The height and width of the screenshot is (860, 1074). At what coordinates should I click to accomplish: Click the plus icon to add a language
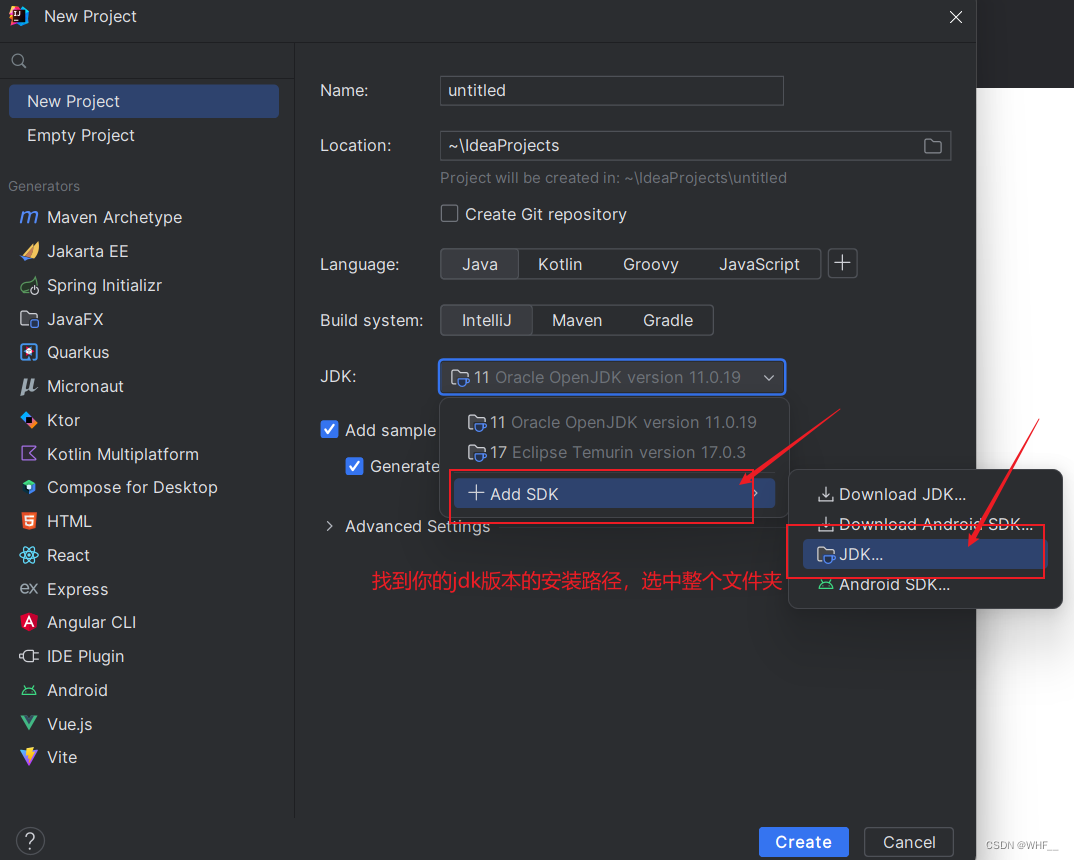[842, 264]
